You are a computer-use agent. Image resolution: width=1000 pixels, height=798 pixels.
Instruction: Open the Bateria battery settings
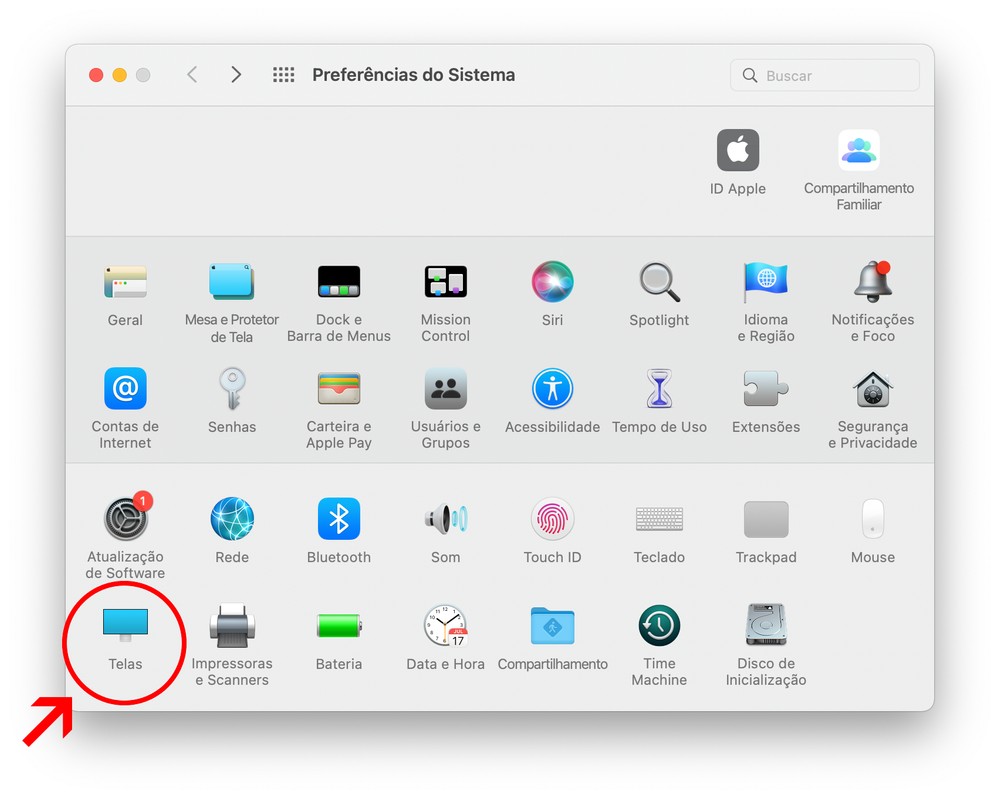click(339, 625)
